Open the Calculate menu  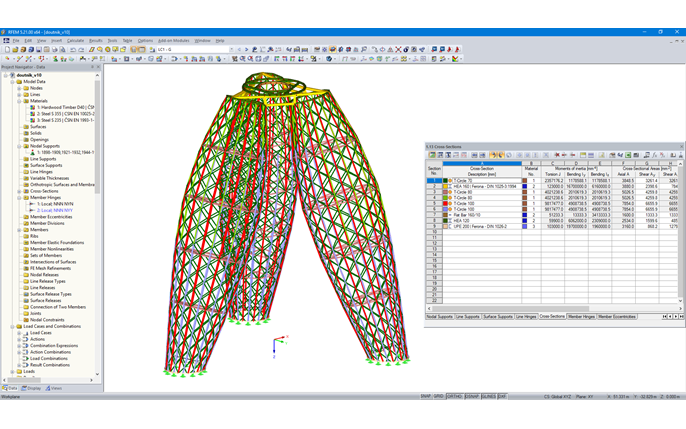coord(75,40)
